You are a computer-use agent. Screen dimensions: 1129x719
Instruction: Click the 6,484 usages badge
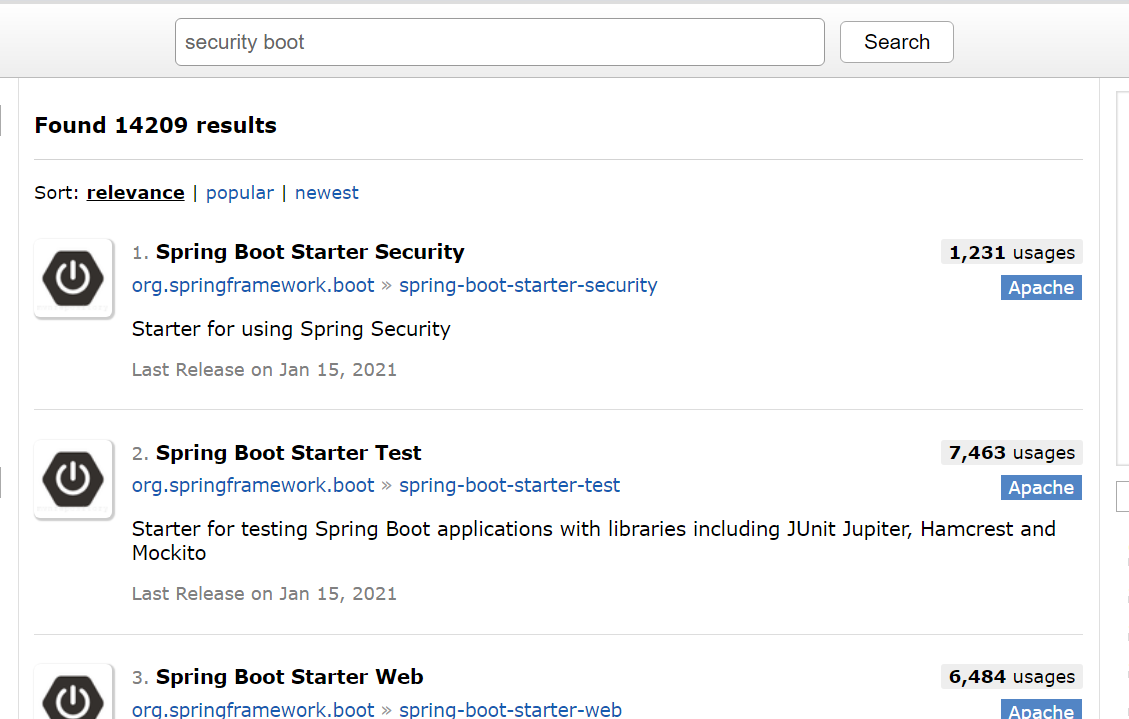click(1012, 677)
